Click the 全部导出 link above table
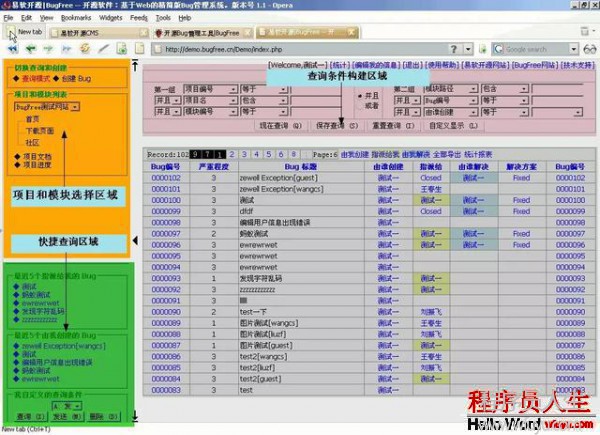 tap(447, 155)
